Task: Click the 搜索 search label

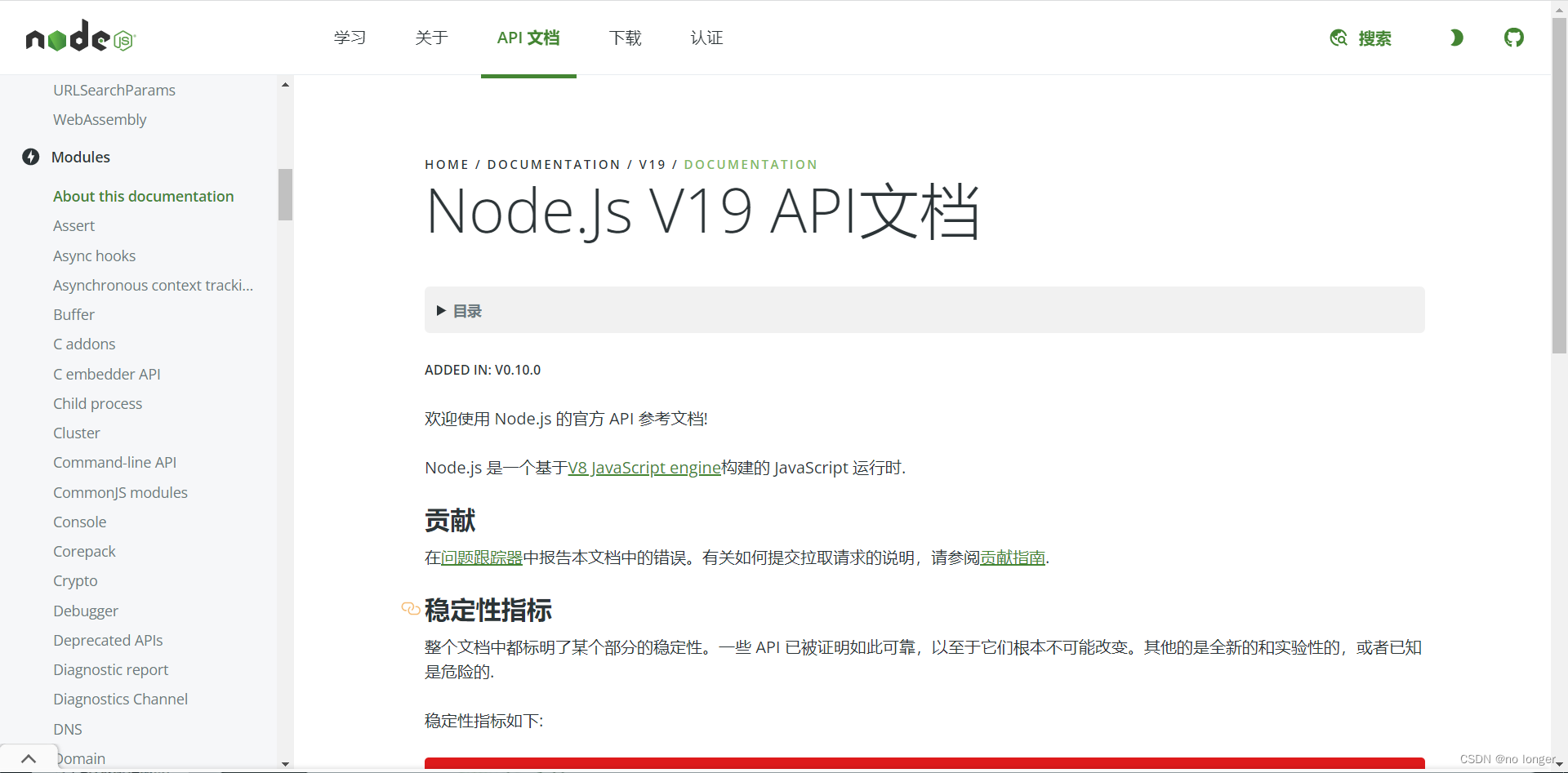Action: point(1375,38)
